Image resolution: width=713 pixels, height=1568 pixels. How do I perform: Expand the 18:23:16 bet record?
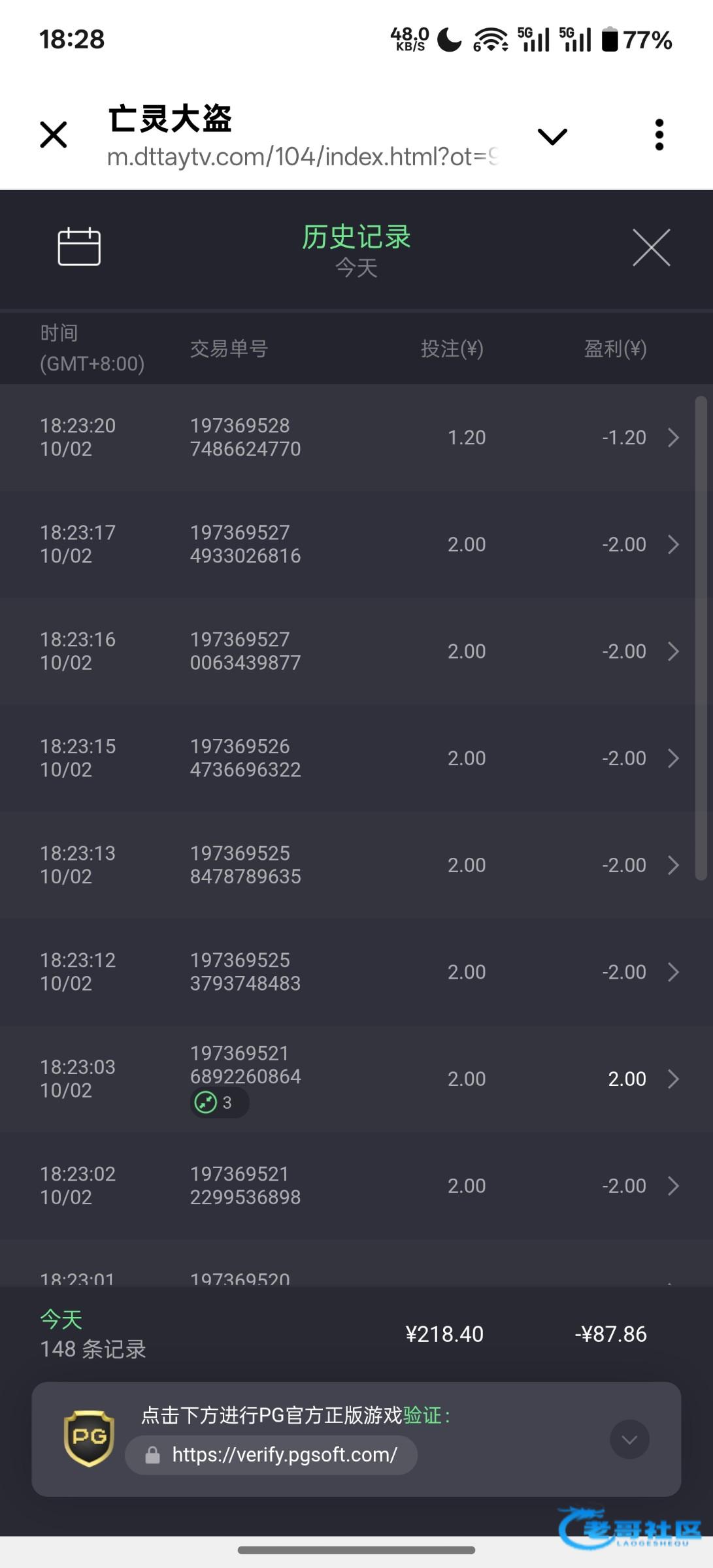coord(673,651)
